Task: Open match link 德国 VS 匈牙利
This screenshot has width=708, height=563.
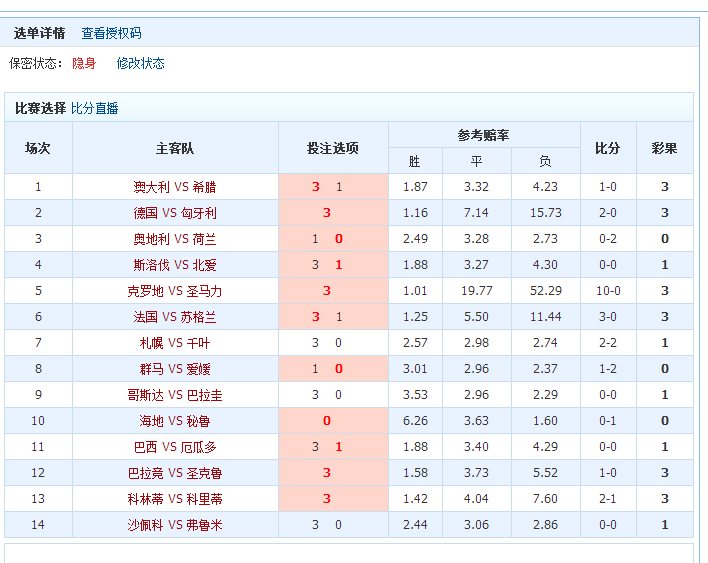Action: 175,213
